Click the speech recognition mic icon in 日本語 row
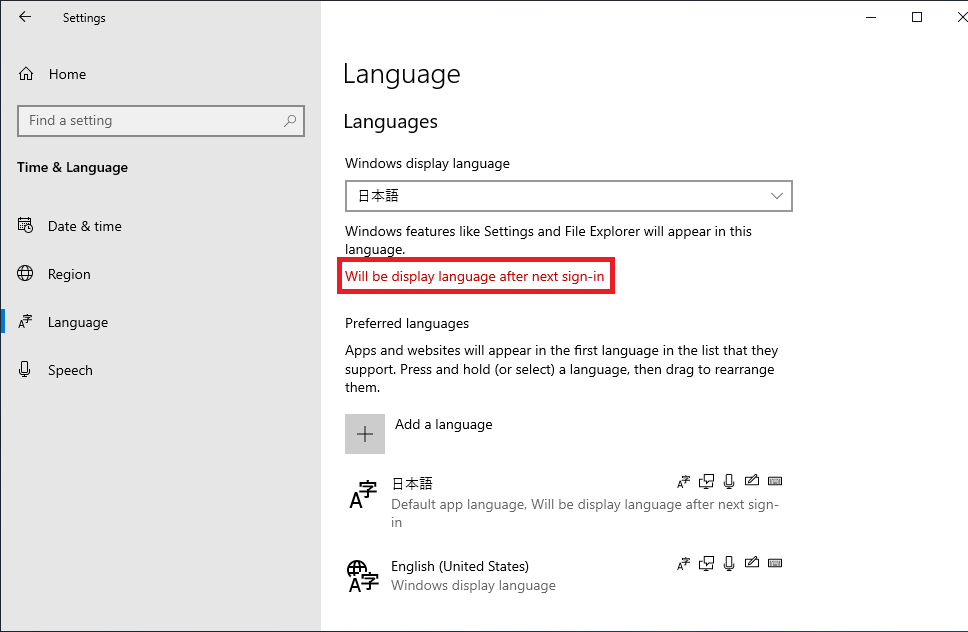Screen dimensions: 968x632 pyautogui.click(x=729, y=481)
